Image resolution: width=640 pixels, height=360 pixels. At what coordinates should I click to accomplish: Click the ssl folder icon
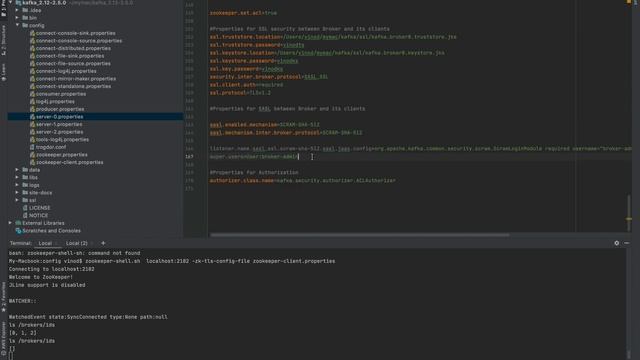25,200
